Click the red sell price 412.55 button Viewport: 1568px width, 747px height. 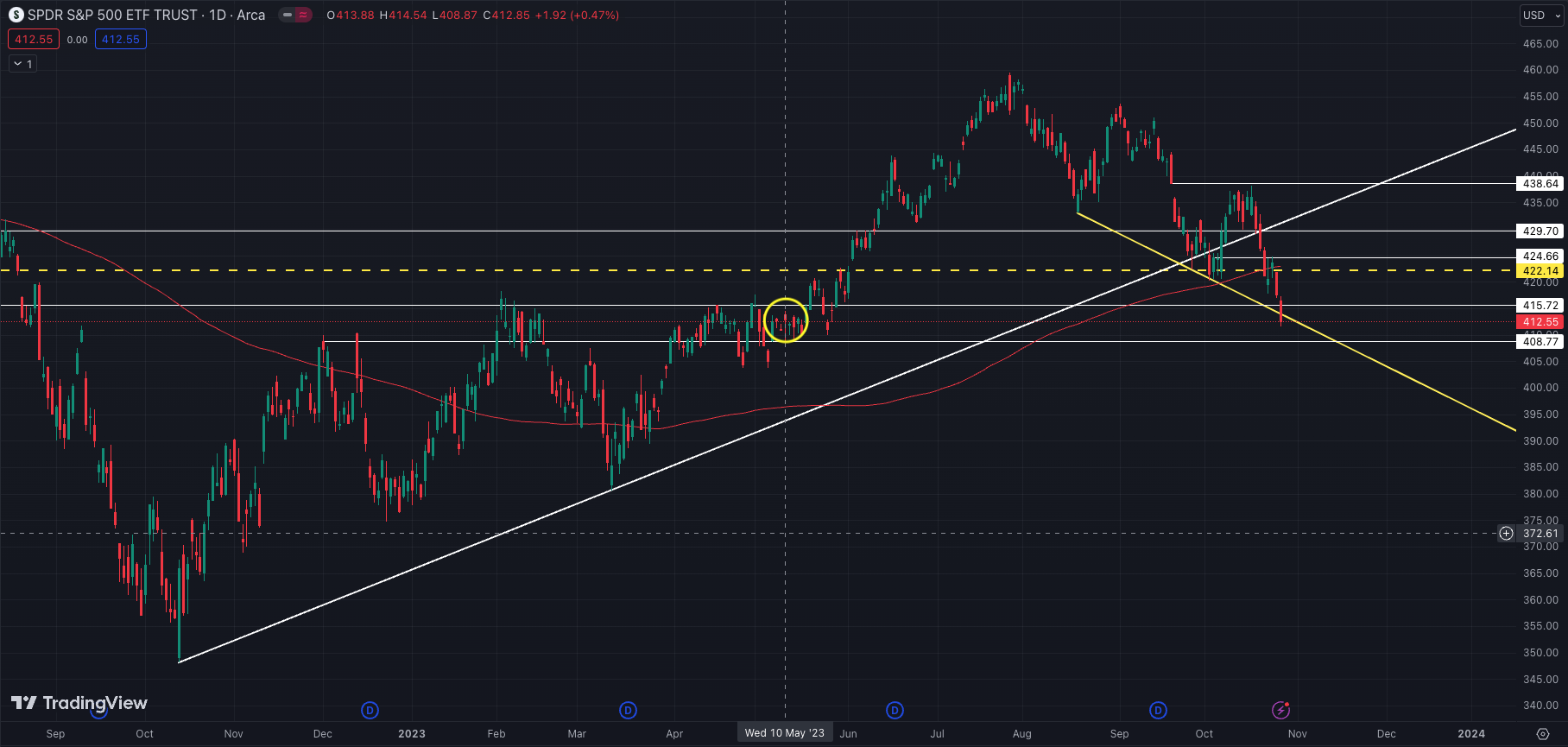(34, 39)
